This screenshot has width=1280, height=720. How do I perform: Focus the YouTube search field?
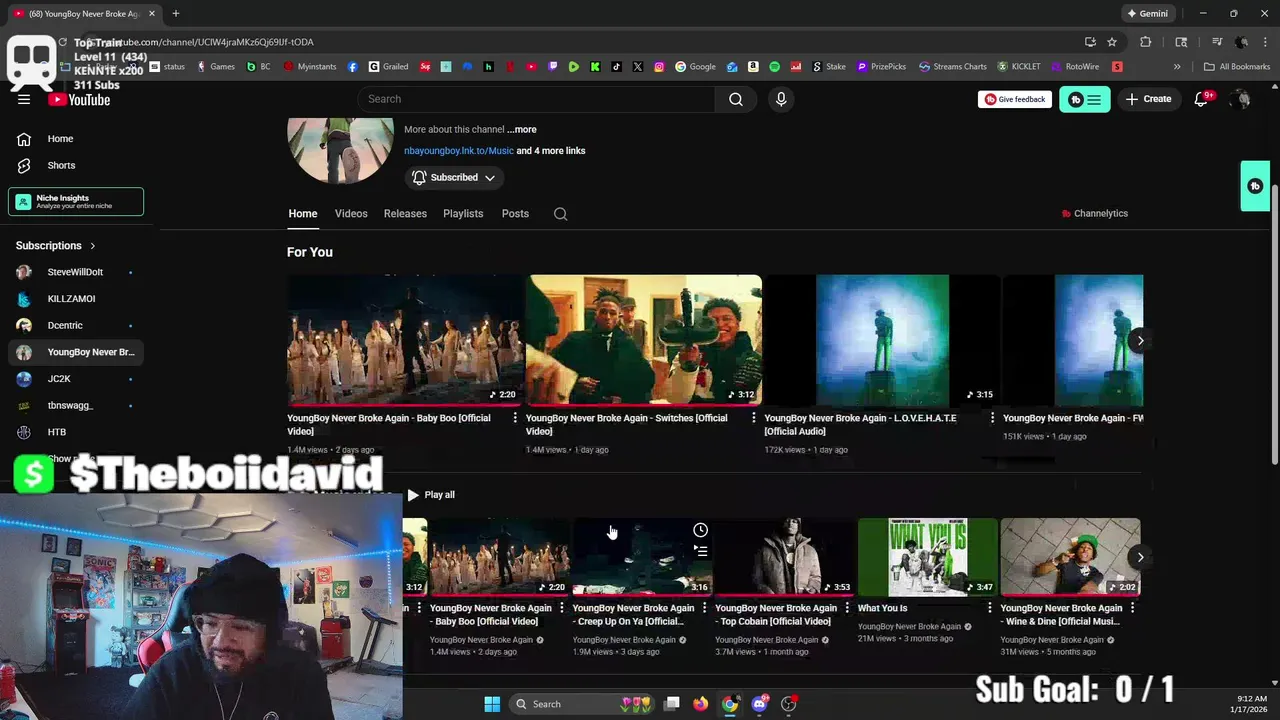(536, 99)
